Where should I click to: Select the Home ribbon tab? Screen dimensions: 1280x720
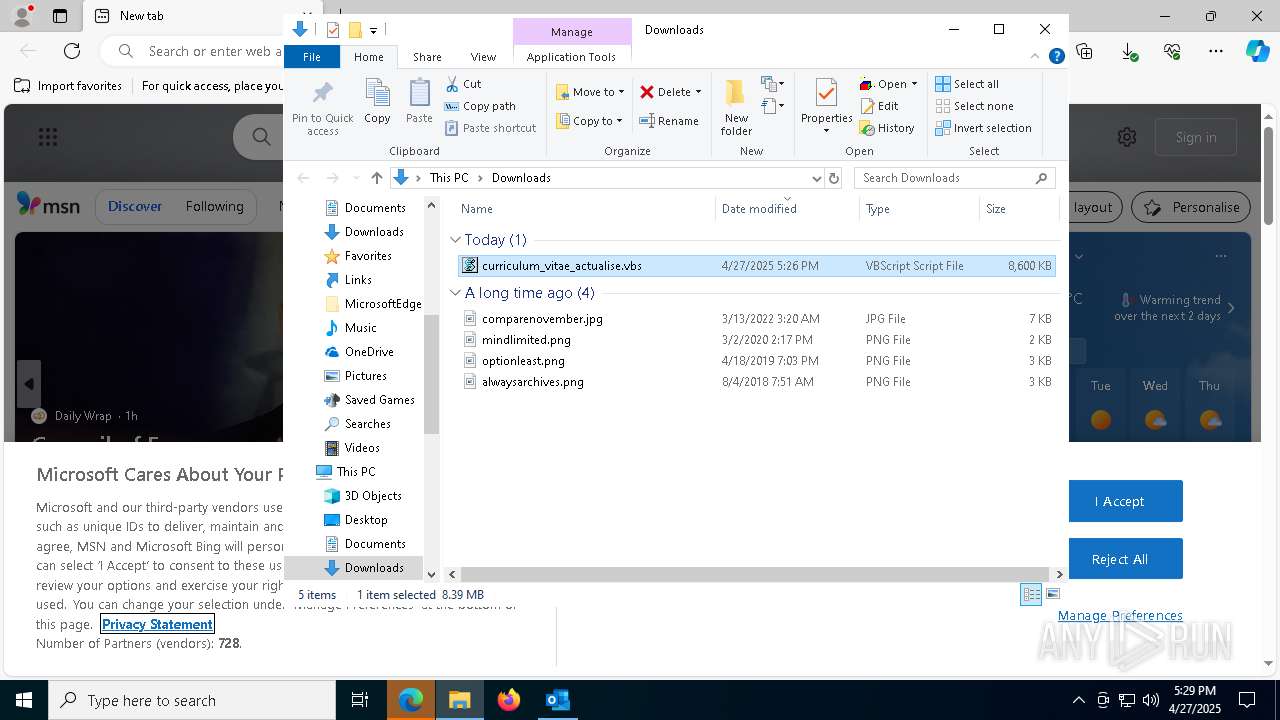point(368,57)
